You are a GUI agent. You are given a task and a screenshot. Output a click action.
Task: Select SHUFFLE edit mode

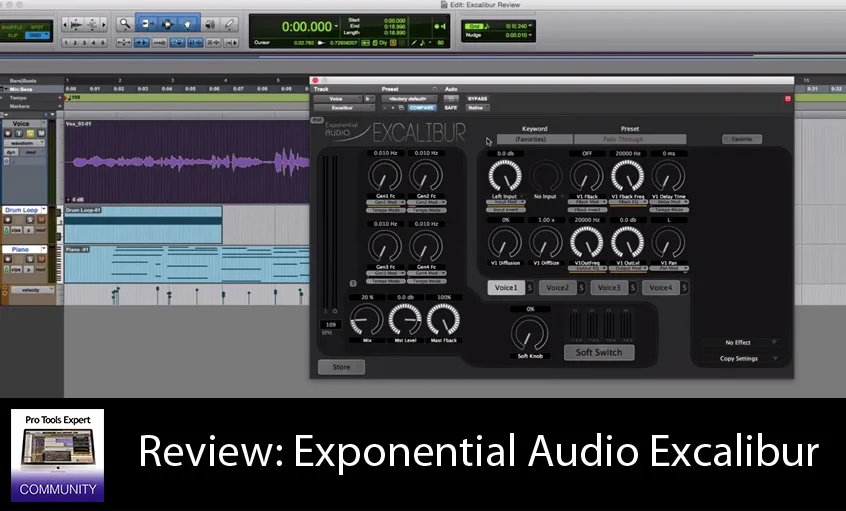(x=12, y=27)
